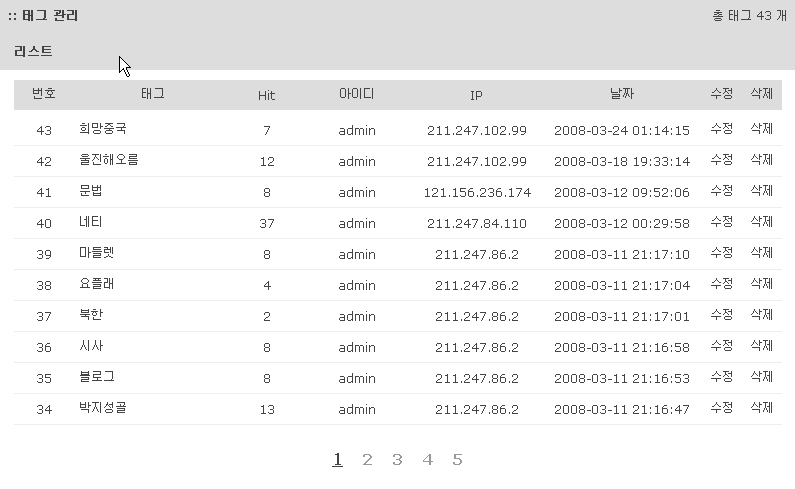
Task: Delete the 시사 tag row
Action: (x=762, y=346)
